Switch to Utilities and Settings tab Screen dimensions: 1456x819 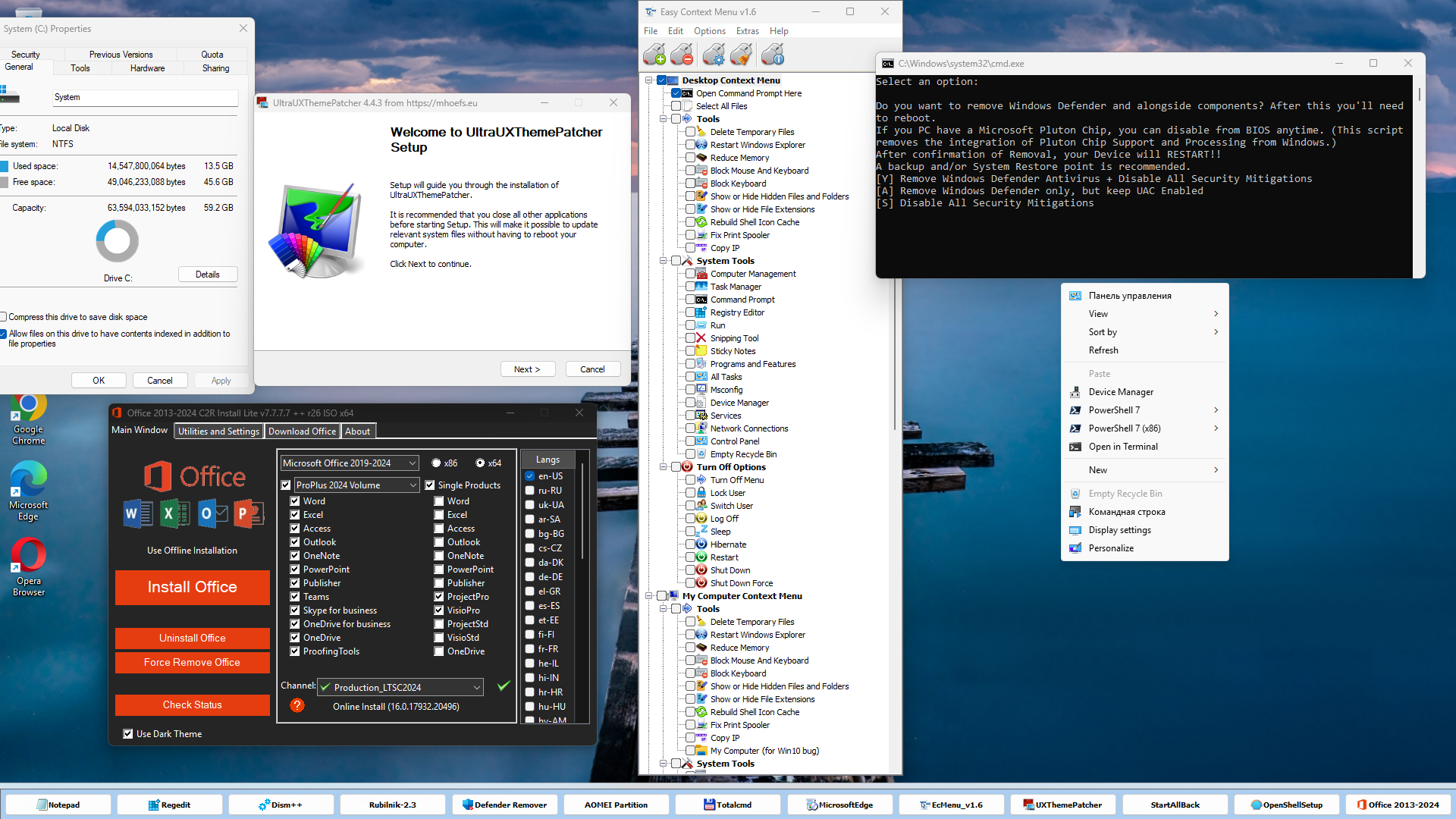coord(218,431)
